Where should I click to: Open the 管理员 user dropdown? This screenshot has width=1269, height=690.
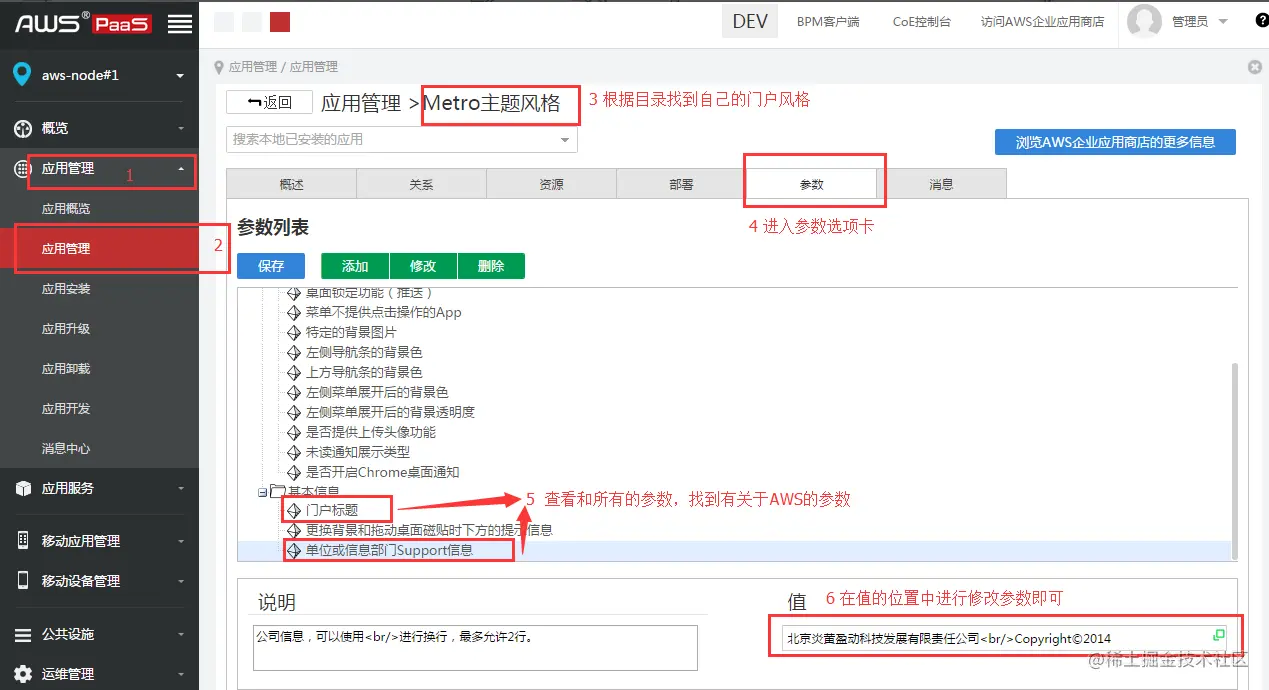(1223, 22)
